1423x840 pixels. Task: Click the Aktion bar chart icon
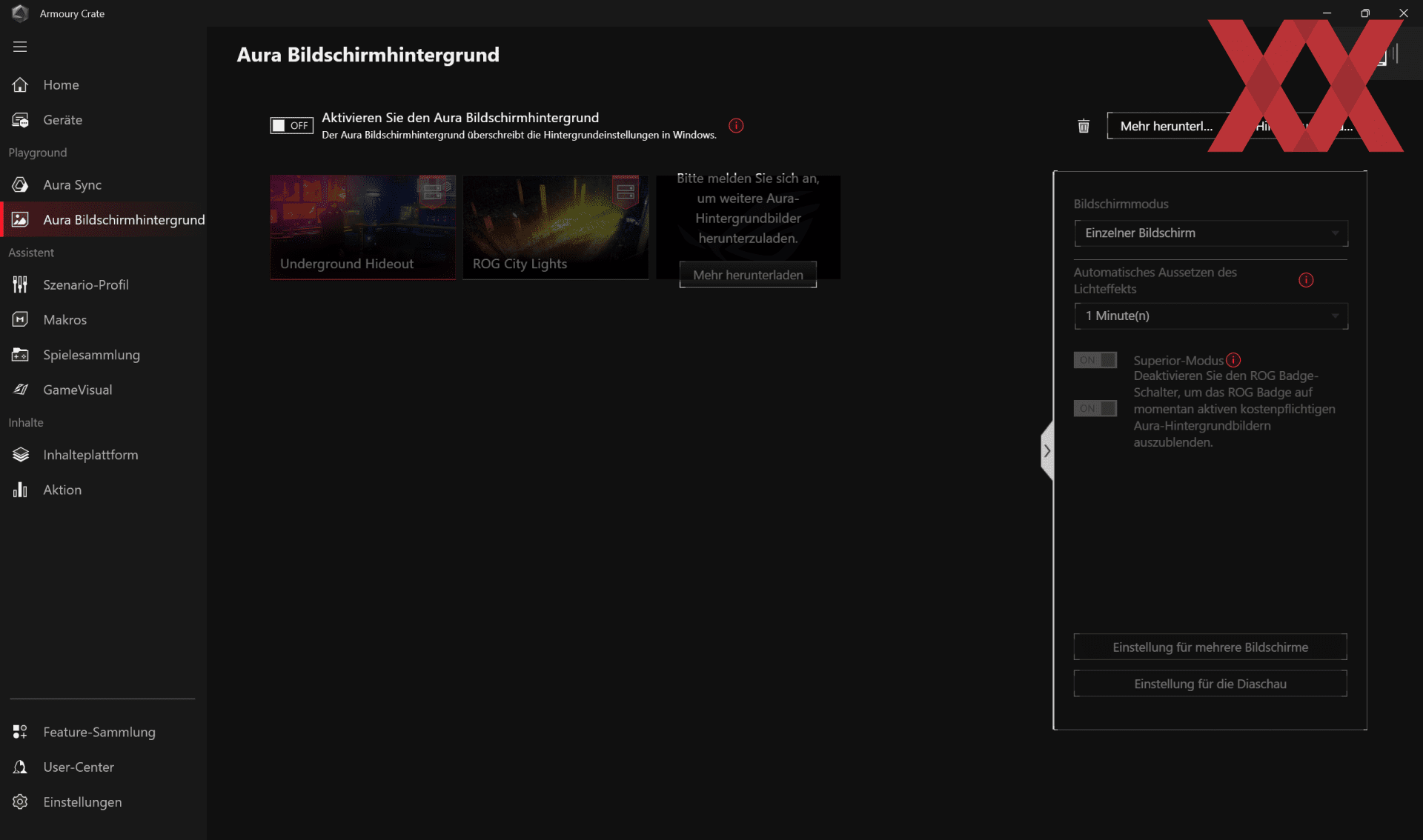[x=20, y=490]
